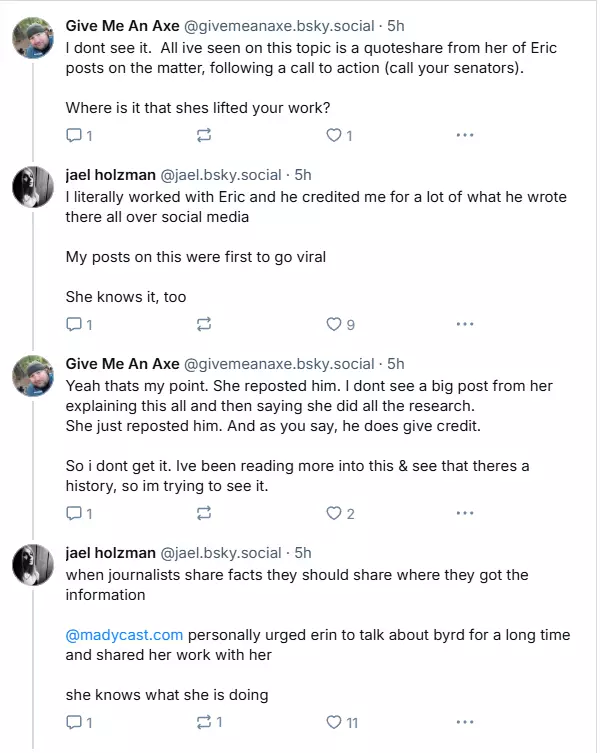
Task: Open more options on first post
Action: pyautogui.click(x=465, y=135)
